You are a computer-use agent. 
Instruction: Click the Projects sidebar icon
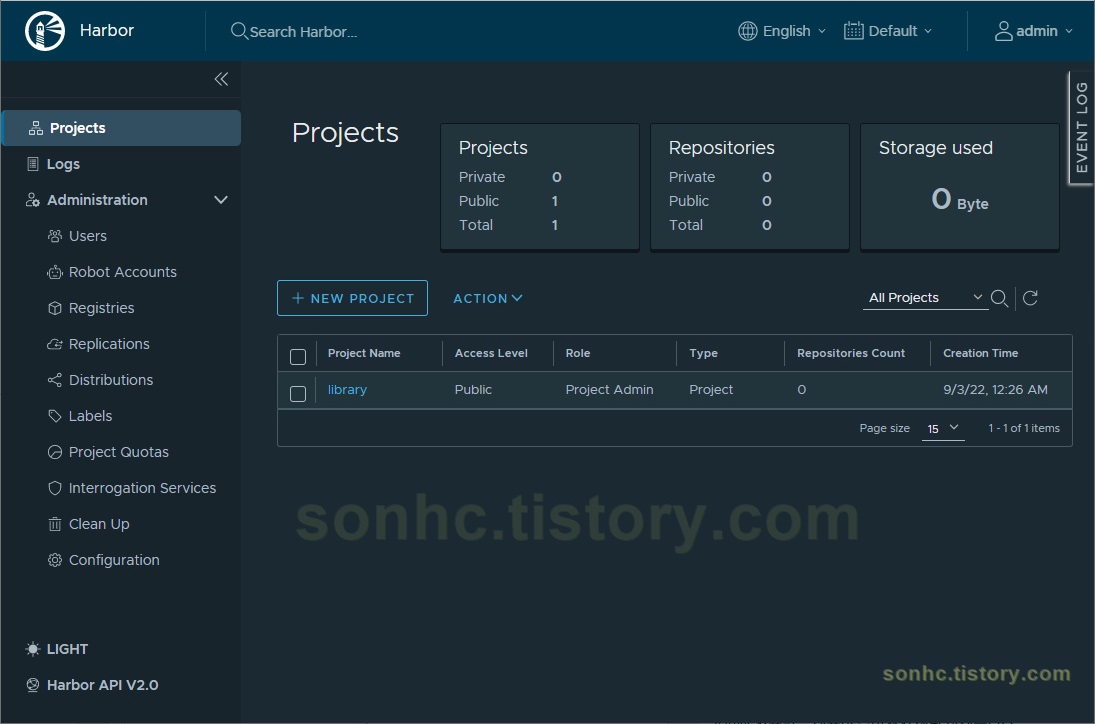(36, 128)
